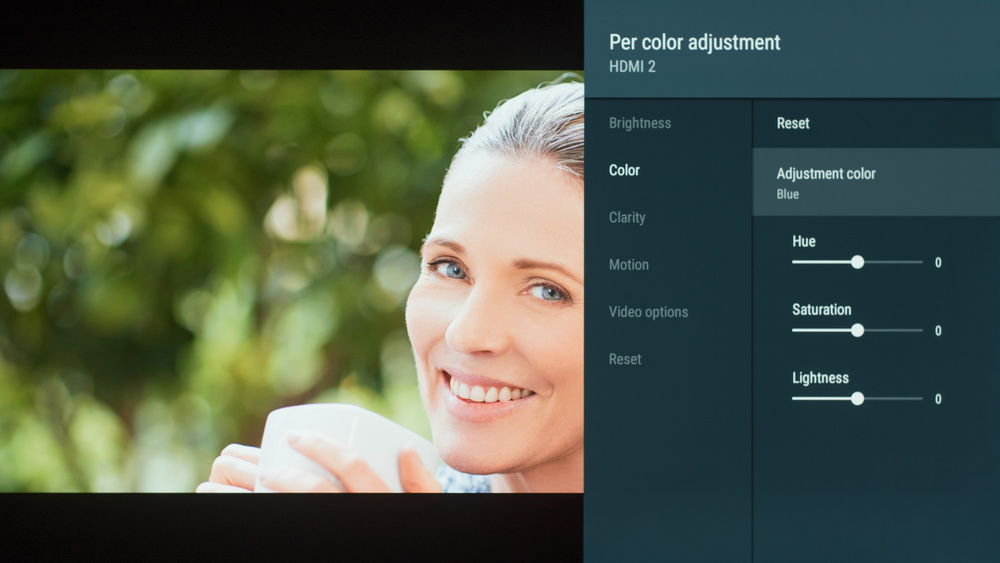The height and width of the screenshot is (563, 1000).
Task: Choose Reset at the bottom of the category list
Action: pos(624,359)
